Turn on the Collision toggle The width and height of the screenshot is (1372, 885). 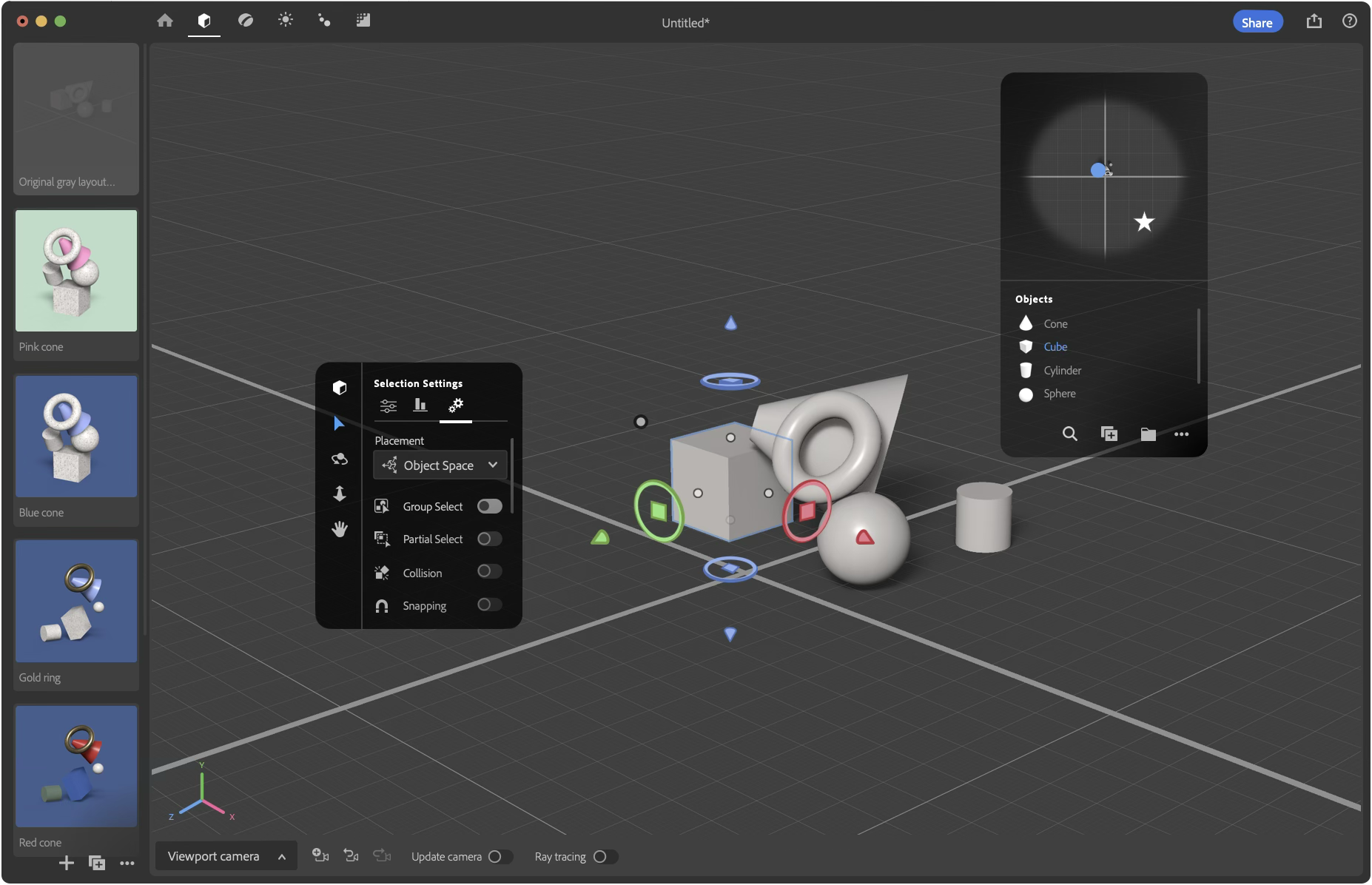489,571
